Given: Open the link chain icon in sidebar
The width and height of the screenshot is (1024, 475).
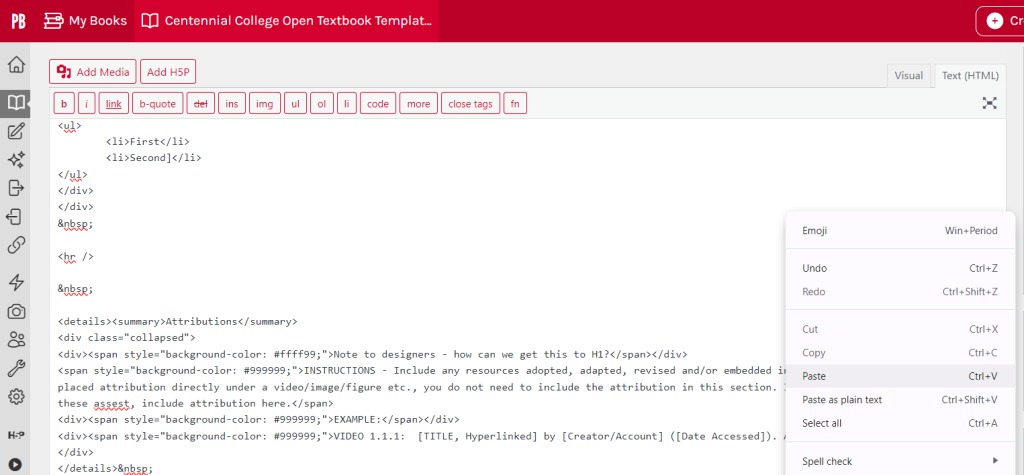Looking at the screenshot, I should click(x=16, y=245).
